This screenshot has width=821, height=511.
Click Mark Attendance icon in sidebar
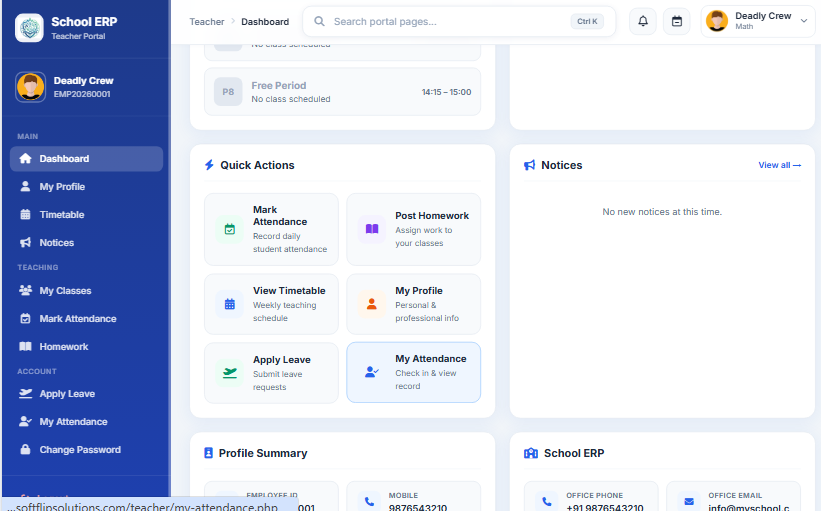tap(25, 318)
